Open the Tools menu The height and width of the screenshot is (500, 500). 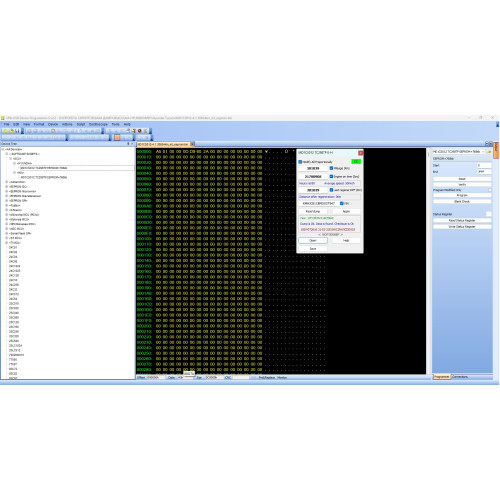click(x=115, y=124)
